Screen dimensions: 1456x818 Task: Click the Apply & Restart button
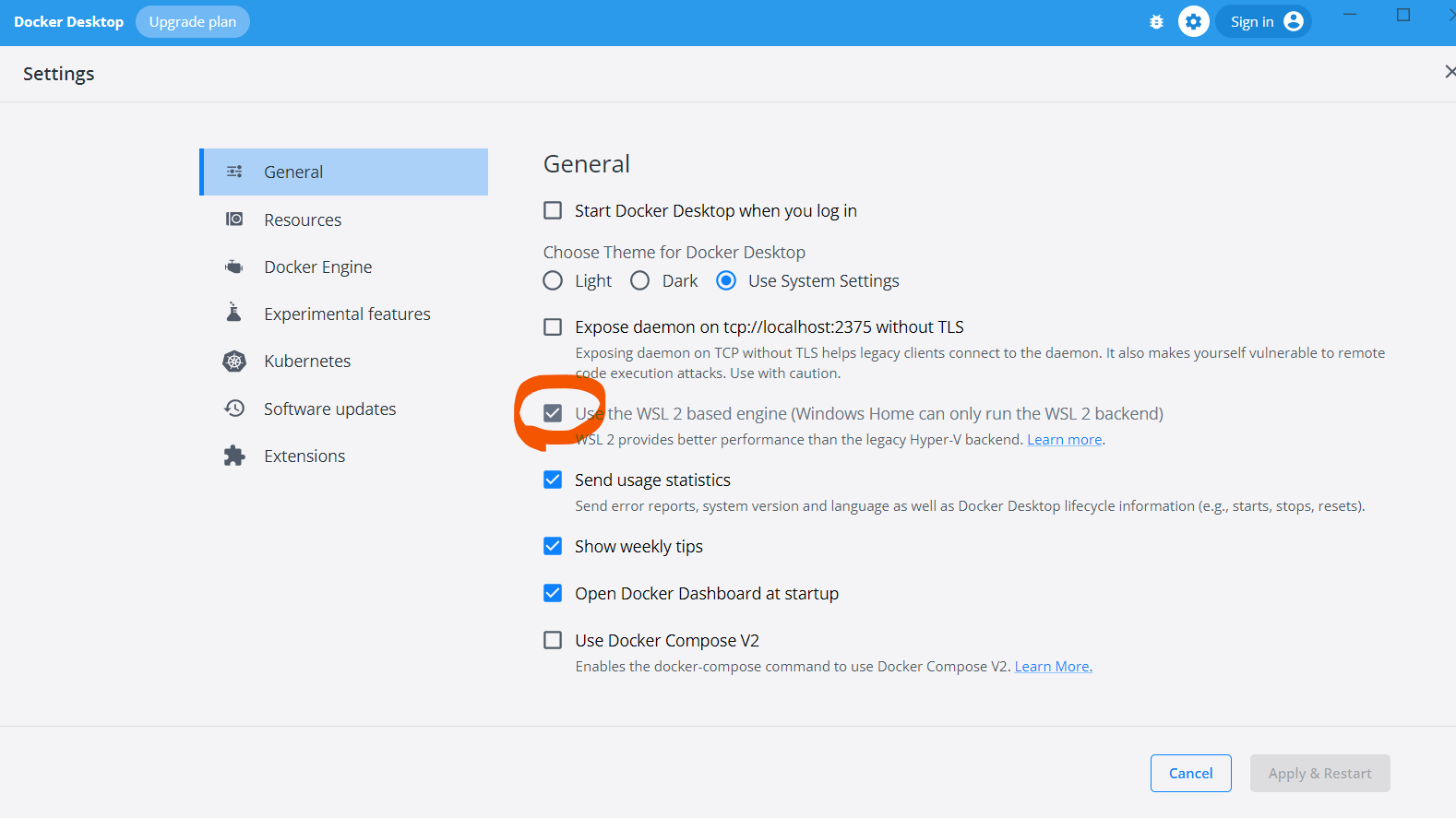(x=1319, y=773)
